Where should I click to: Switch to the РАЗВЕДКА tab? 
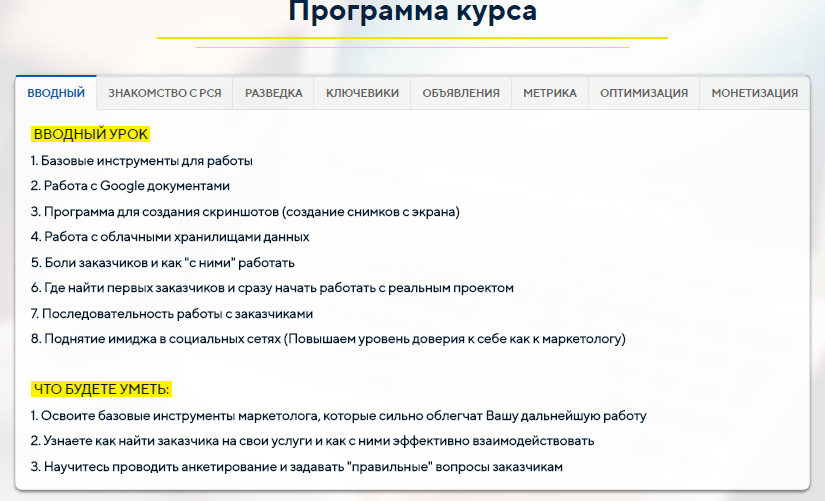tap(274, 93)
